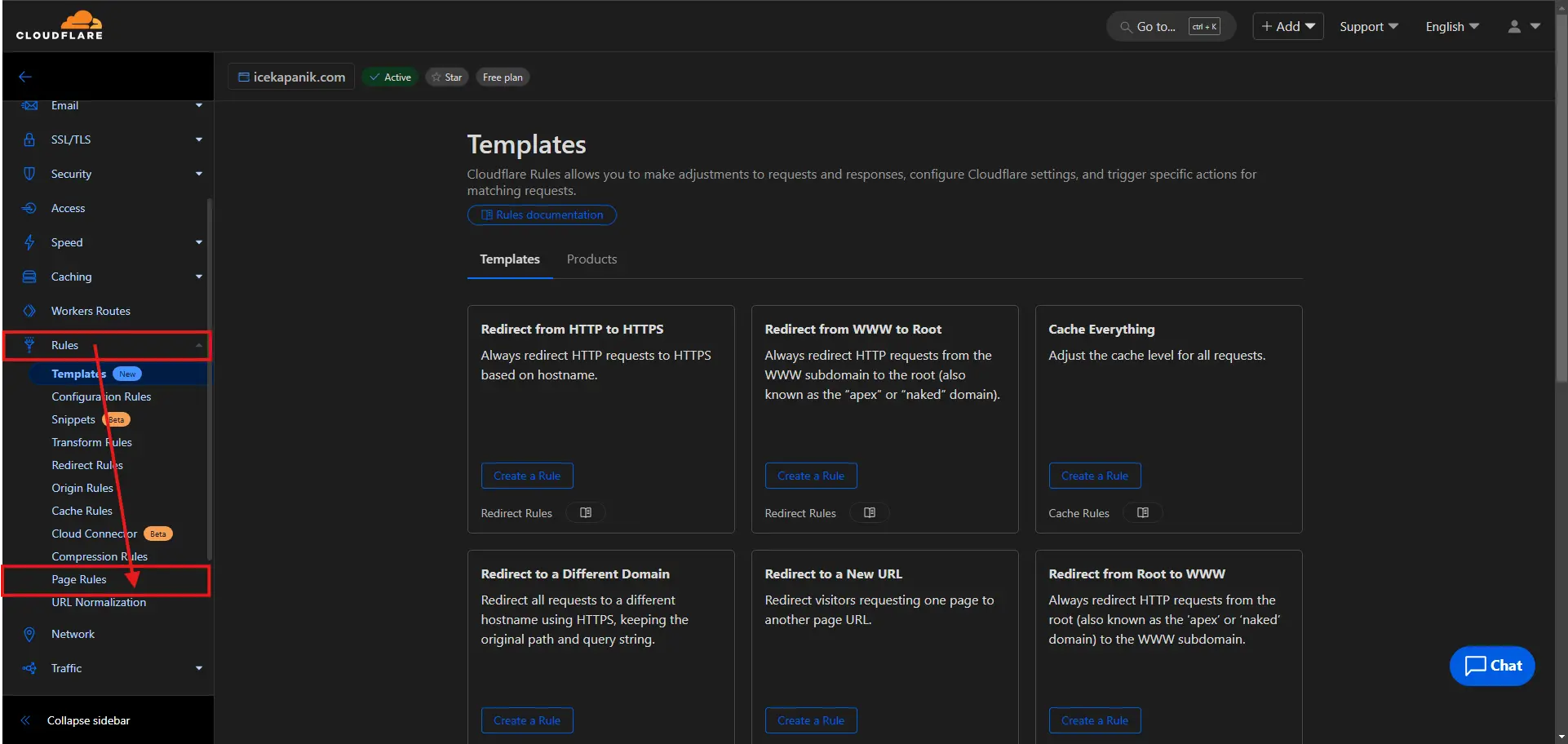Open the Chat widget

[x=1492, y=666]
